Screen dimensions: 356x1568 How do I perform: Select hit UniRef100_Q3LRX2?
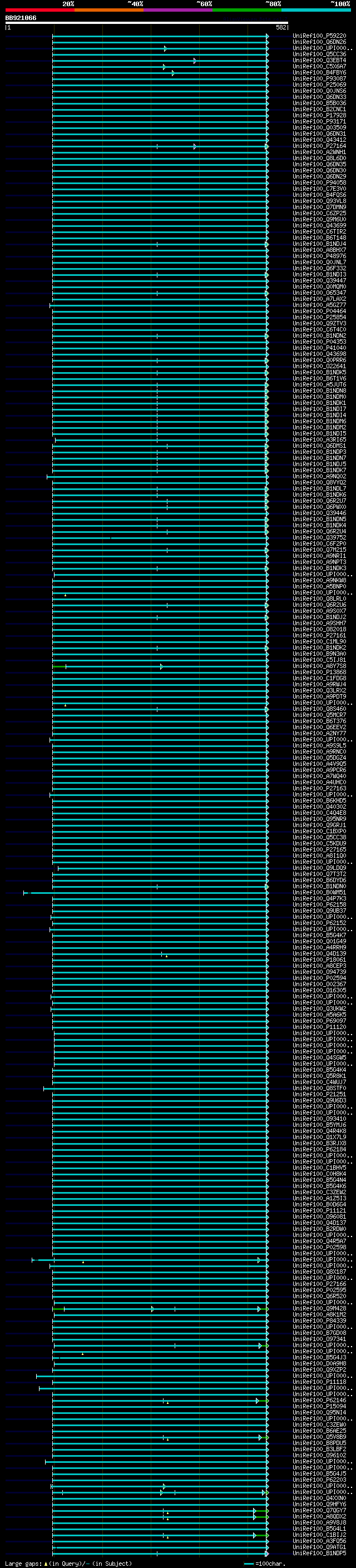[x=319, y=690]
